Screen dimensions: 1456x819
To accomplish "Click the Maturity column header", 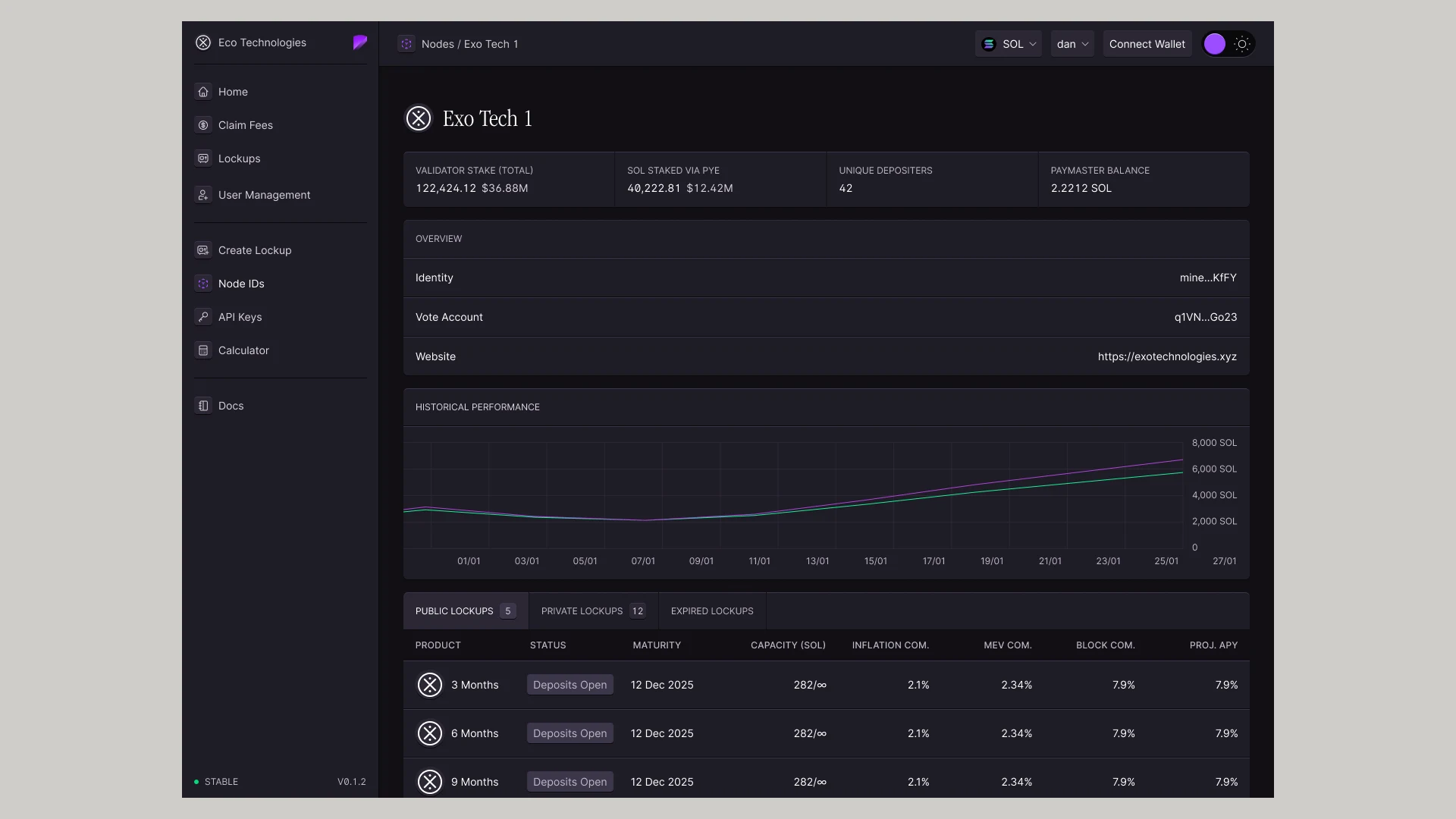I will [x=657, y=645].
